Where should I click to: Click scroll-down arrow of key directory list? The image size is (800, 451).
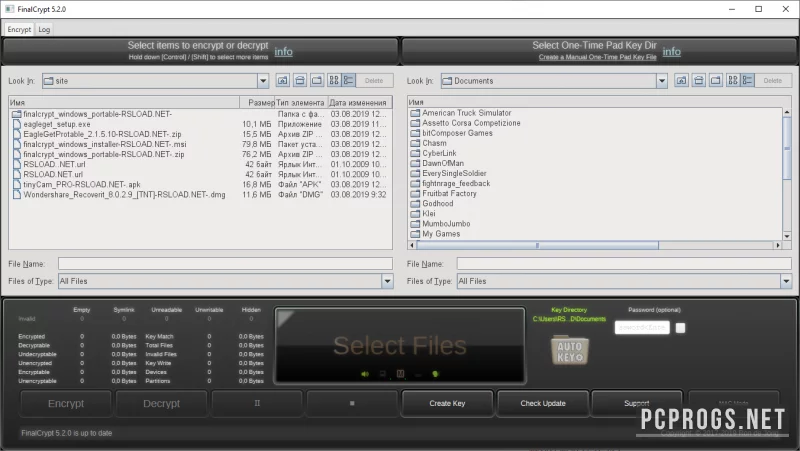[787, 236]
